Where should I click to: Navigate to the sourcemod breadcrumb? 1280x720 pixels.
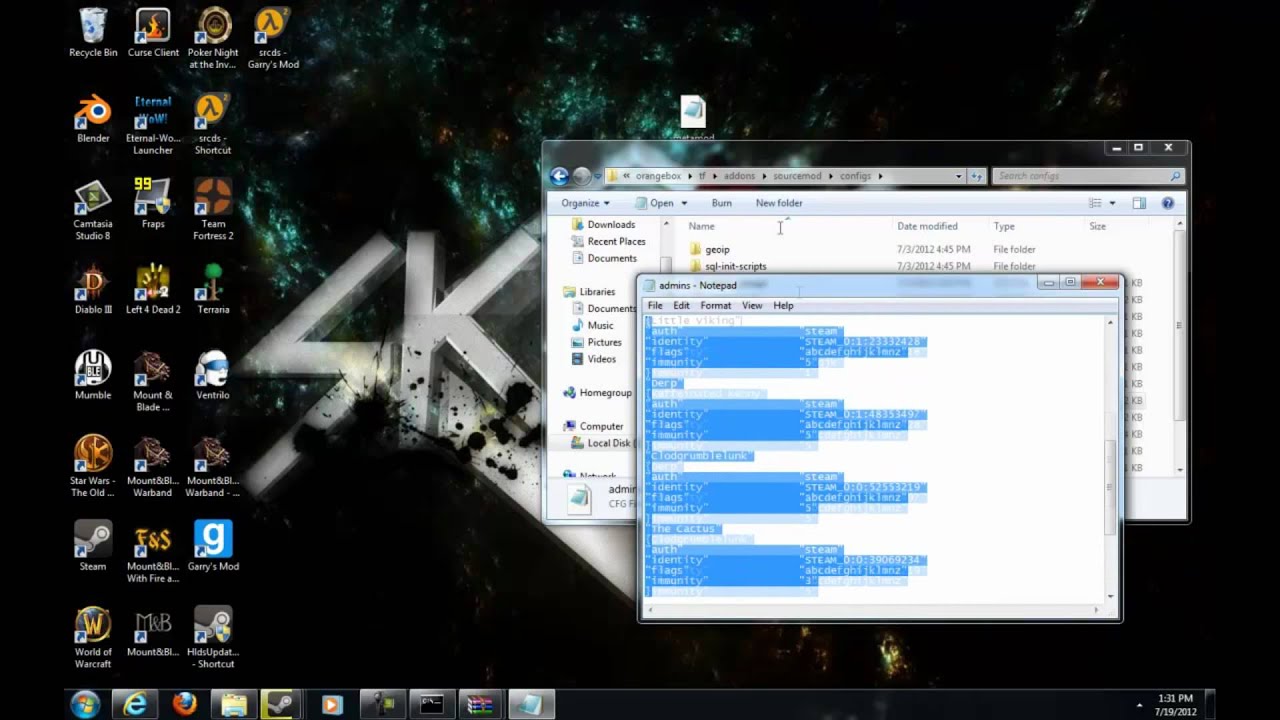tap(797, 176)
